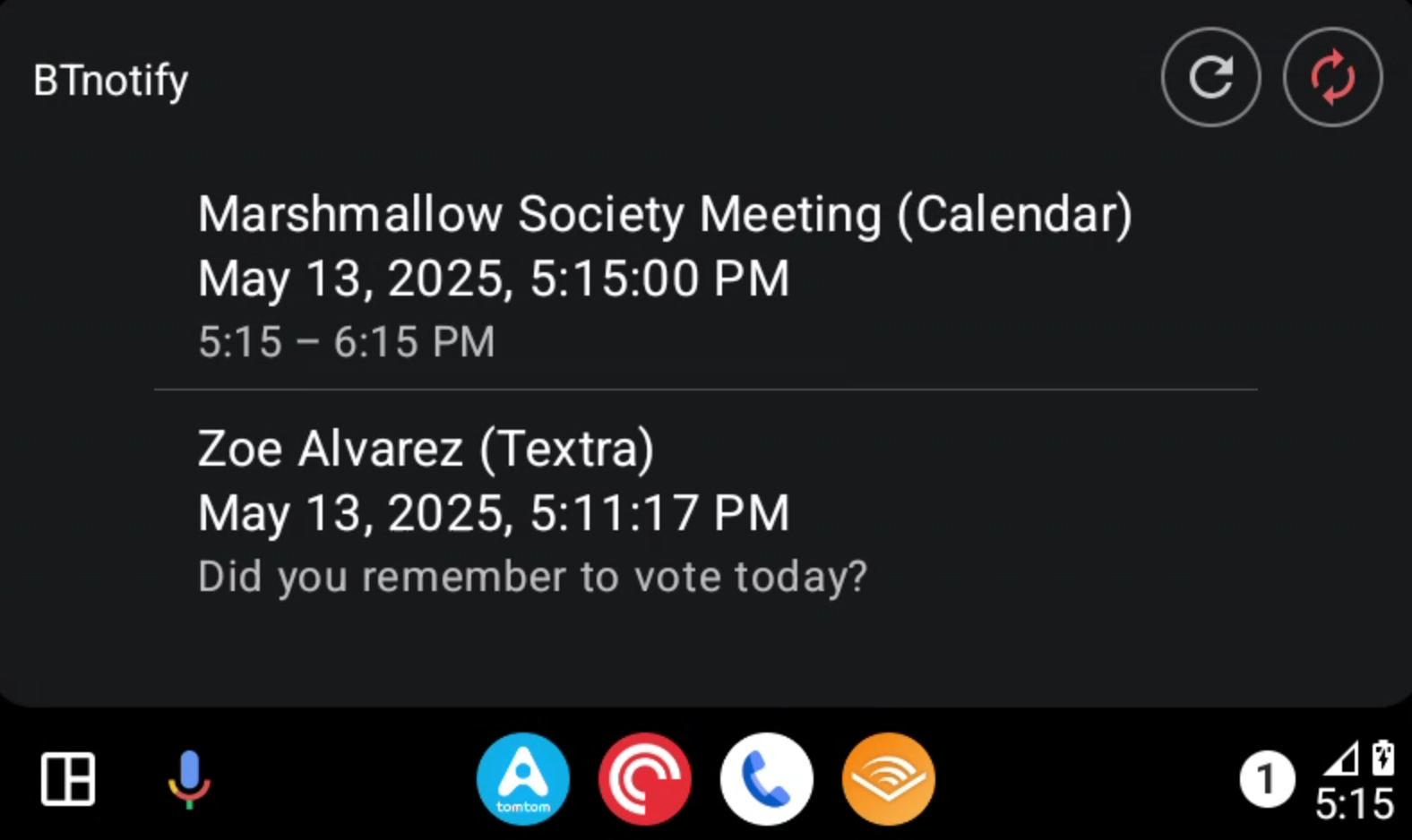Screen dimensions: 1412x840
Task: Tap the May 13, 2025, 5:11:17 PM timestamp
Action: tap(493, 513)
